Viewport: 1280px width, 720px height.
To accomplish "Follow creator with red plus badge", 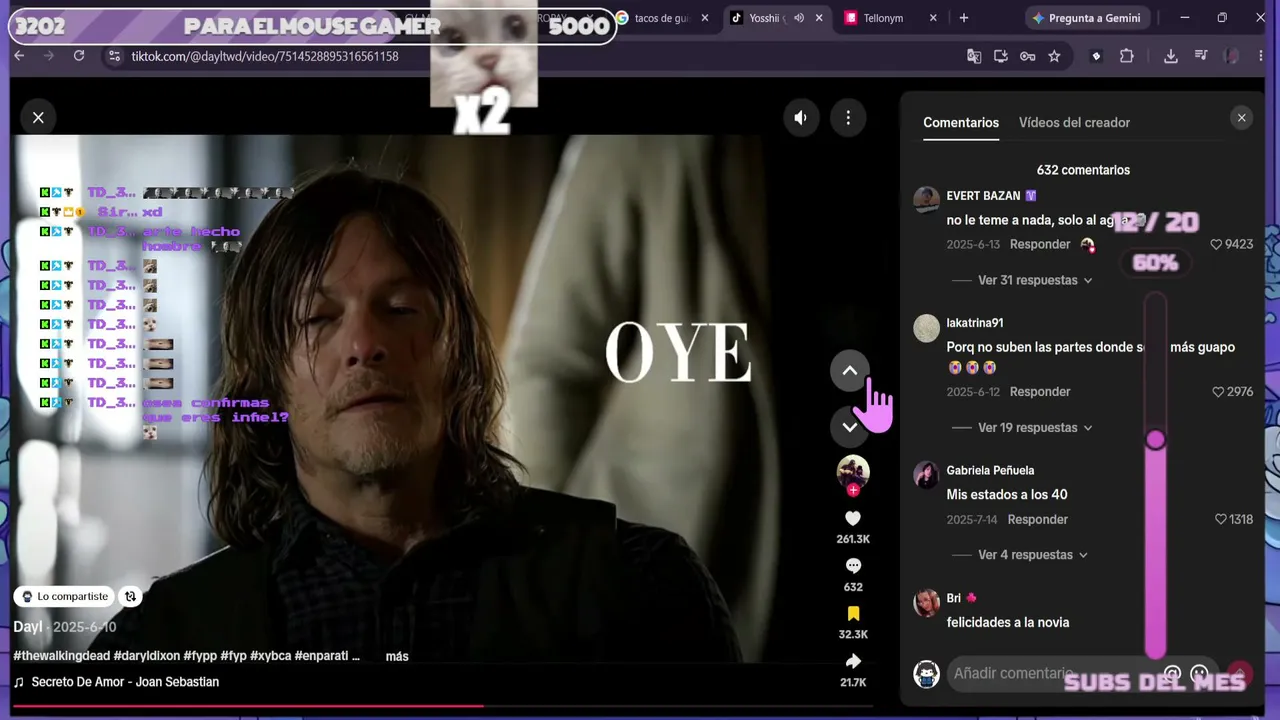I will [853, 490].
